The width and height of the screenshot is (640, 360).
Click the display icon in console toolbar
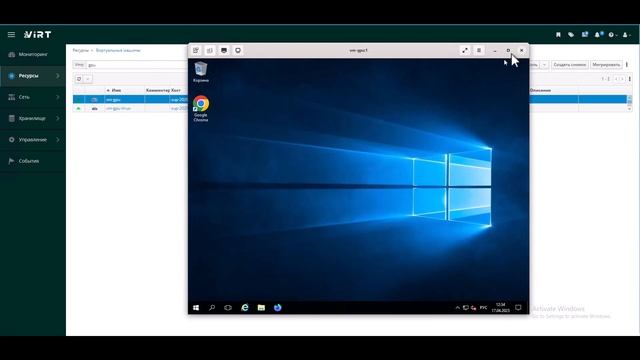224,50
